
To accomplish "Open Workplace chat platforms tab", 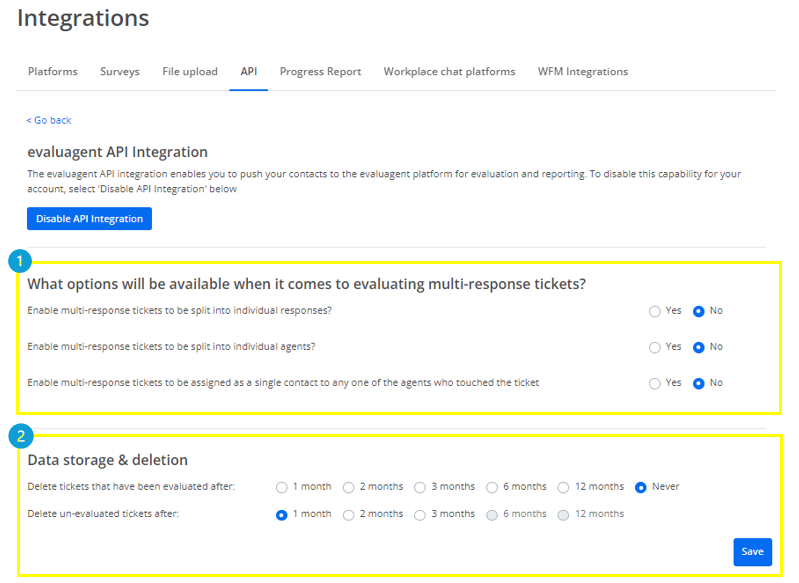I will point(449,72).
